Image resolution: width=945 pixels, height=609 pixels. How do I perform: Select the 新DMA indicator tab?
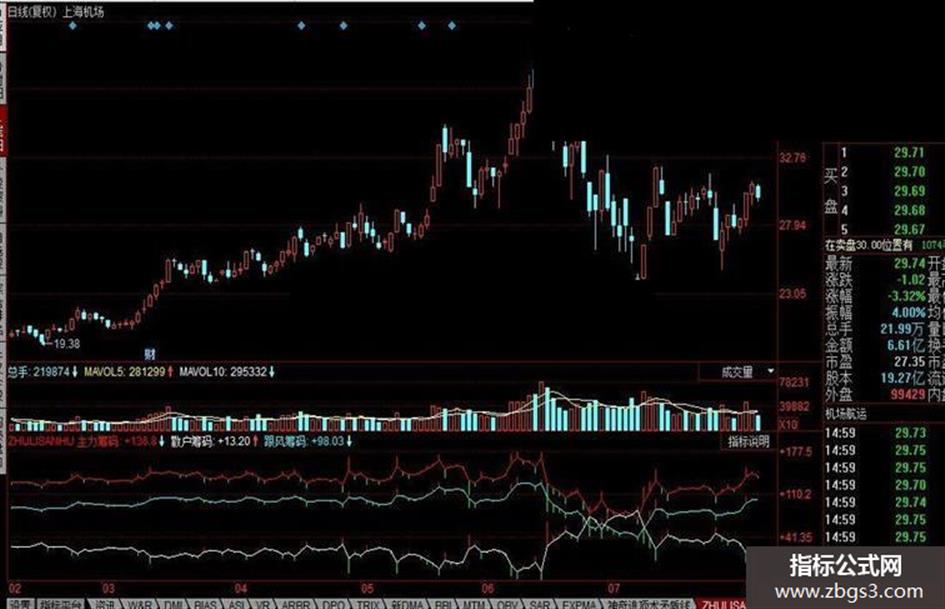407,604
